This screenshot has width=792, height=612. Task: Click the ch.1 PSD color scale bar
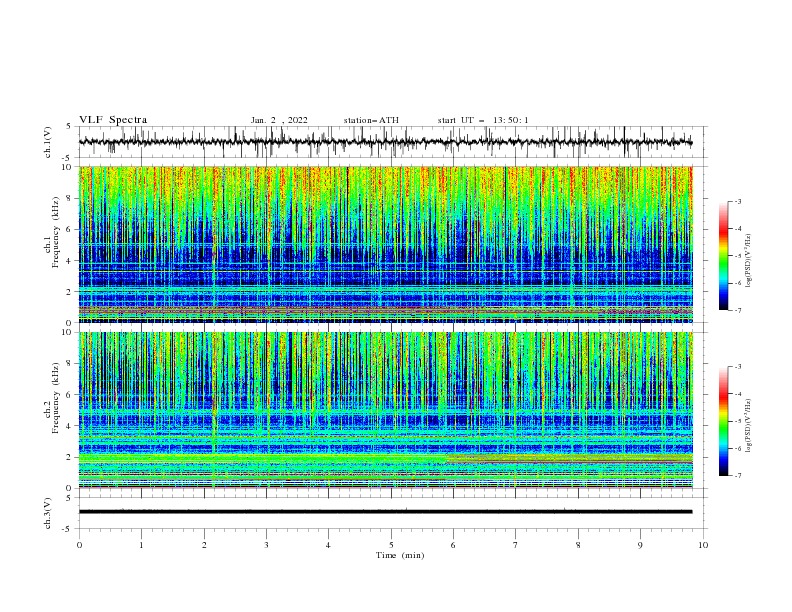[x=723, y=256]
